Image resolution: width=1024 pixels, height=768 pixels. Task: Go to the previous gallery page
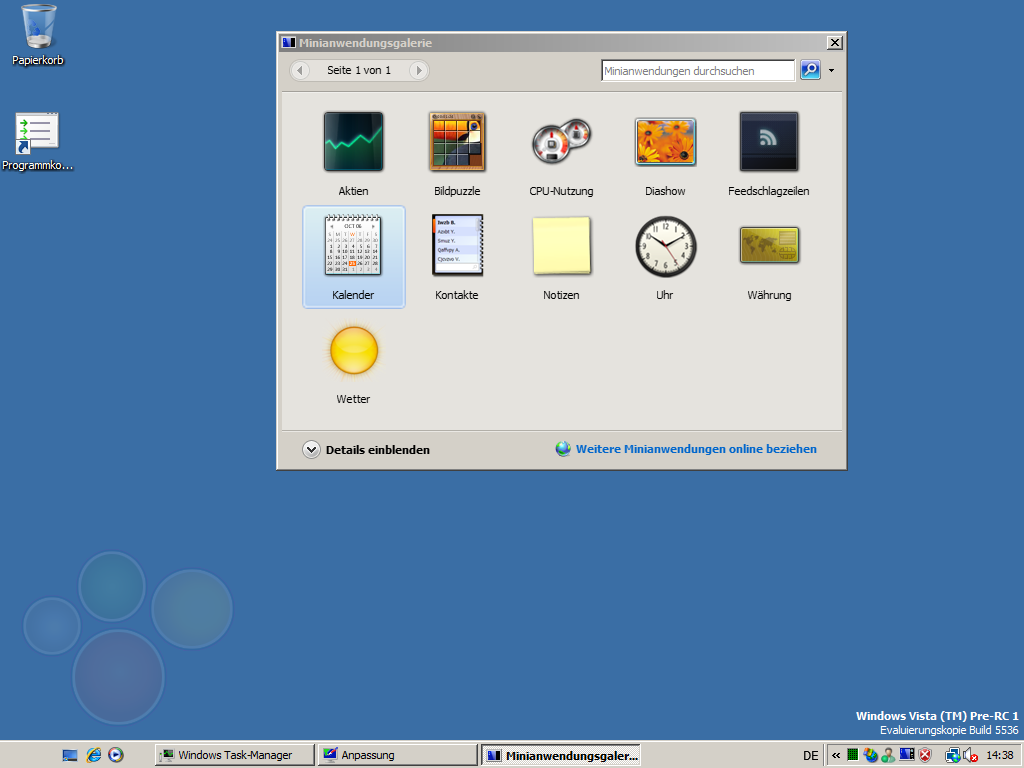pos(300,70)
